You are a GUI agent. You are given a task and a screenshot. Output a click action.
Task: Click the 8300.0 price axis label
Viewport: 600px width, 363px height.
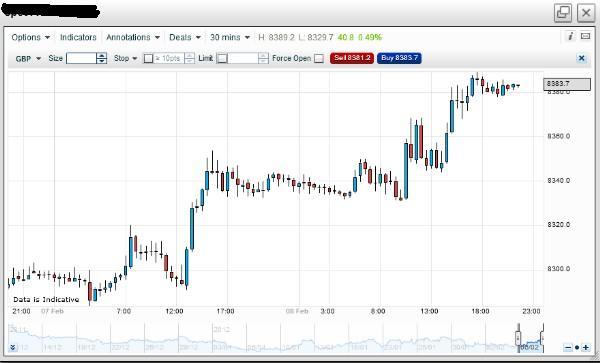point(559,269)
